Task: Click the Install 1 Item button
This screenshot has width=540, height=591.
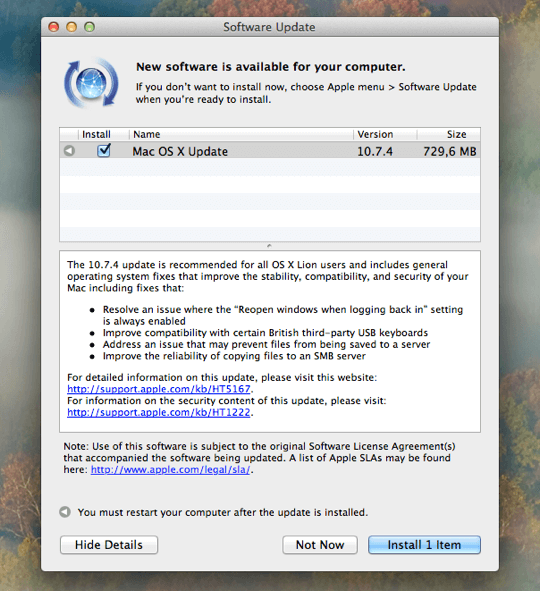Action: point(424,545)
